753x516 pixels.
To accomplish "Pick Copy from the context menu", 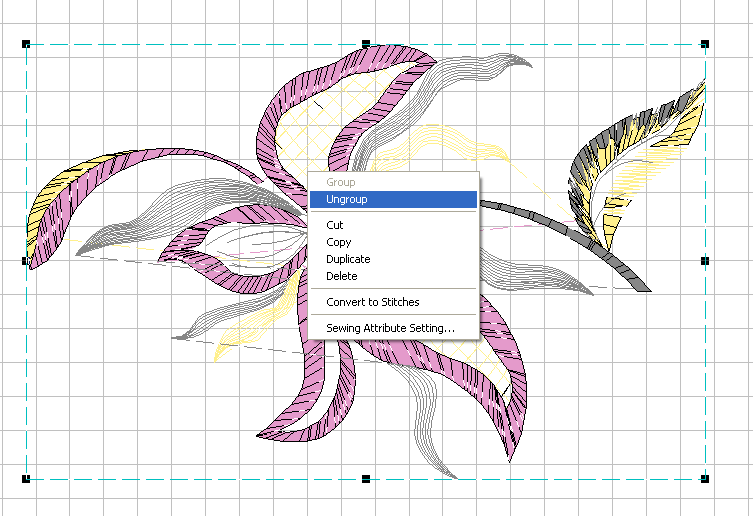I will 338,243.
